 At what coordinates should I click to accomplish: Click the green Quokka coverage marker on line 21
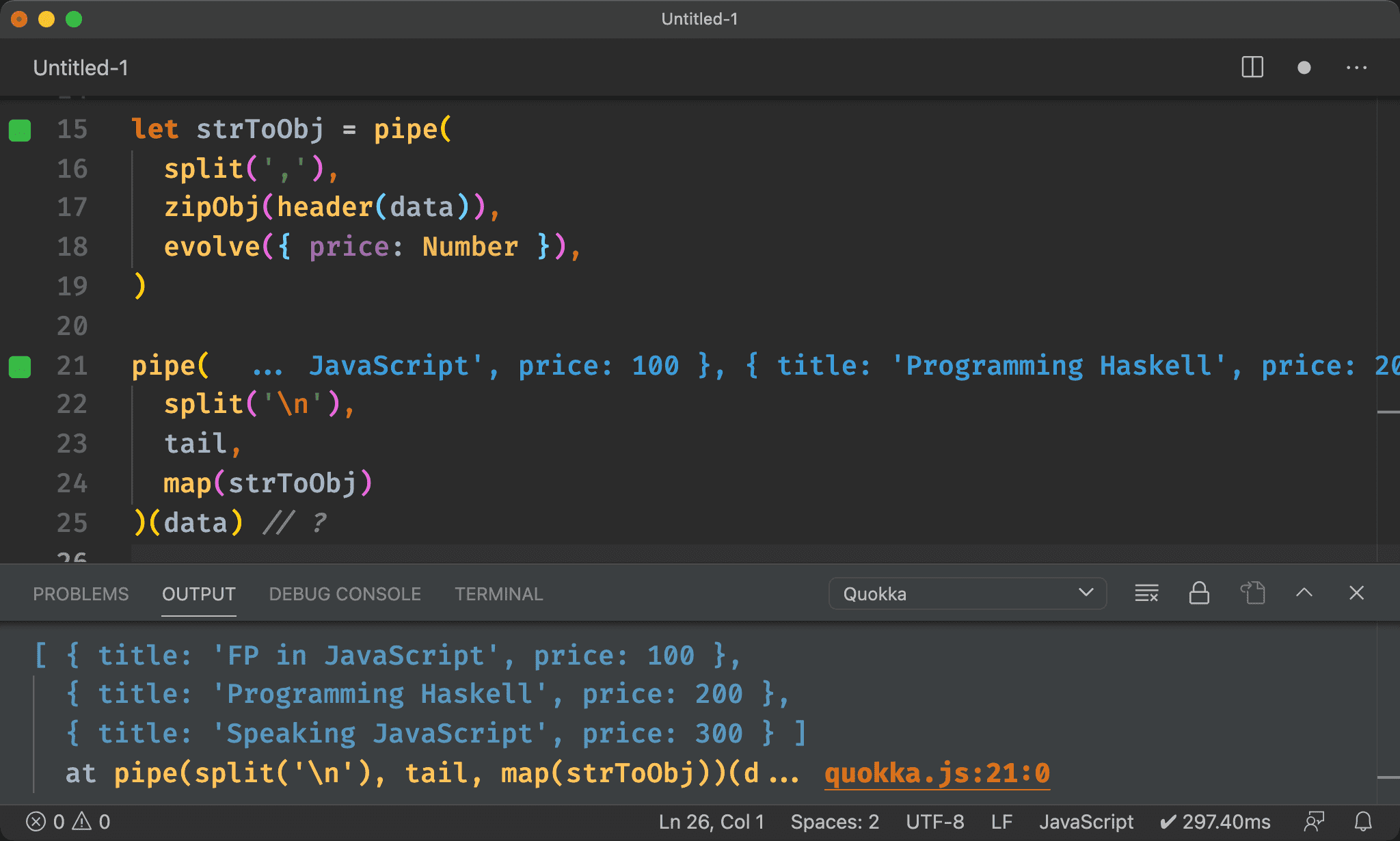click(x=20, y=367)
